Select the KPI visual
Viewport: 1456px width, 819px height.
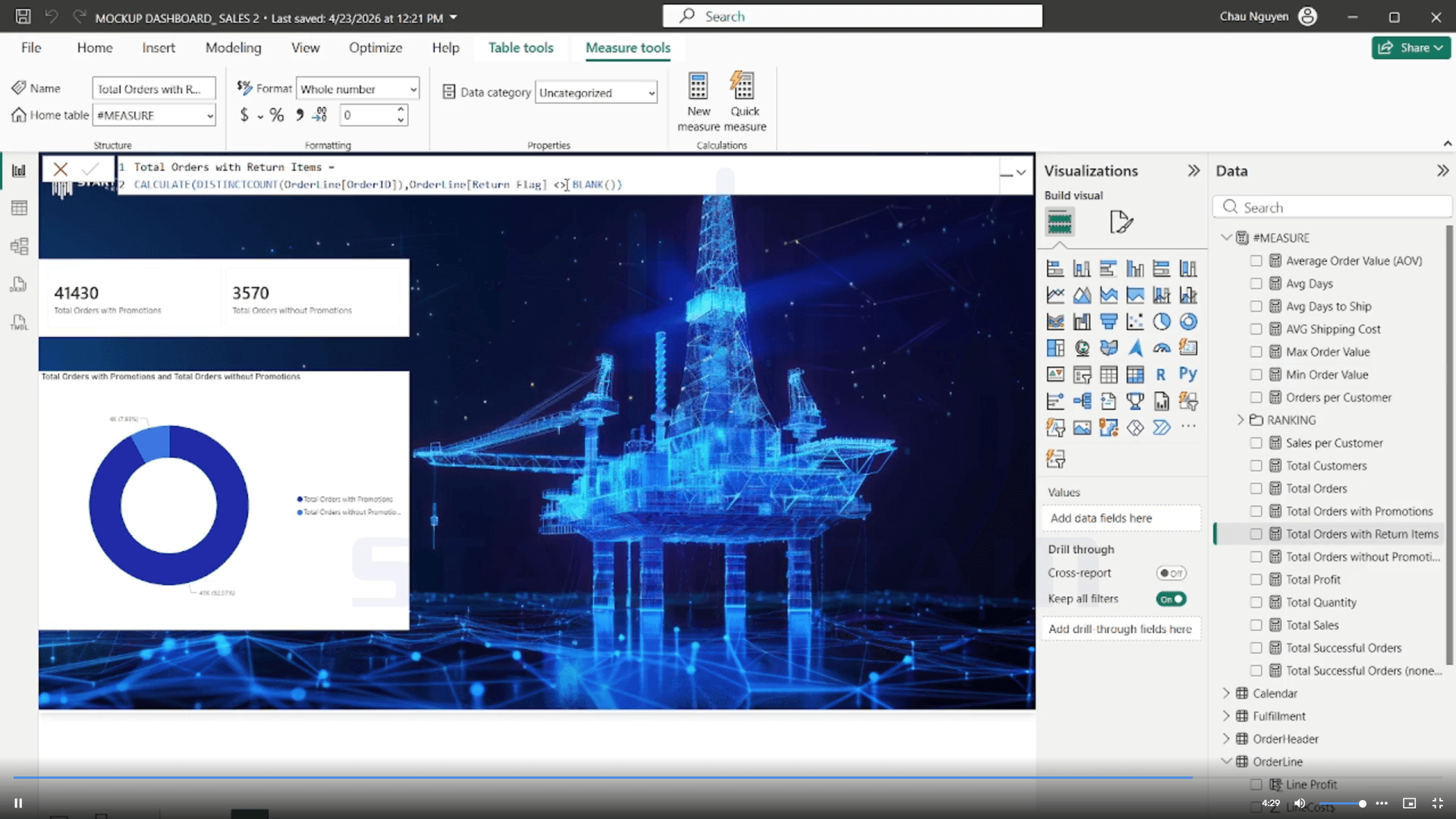click(1055, 375)
